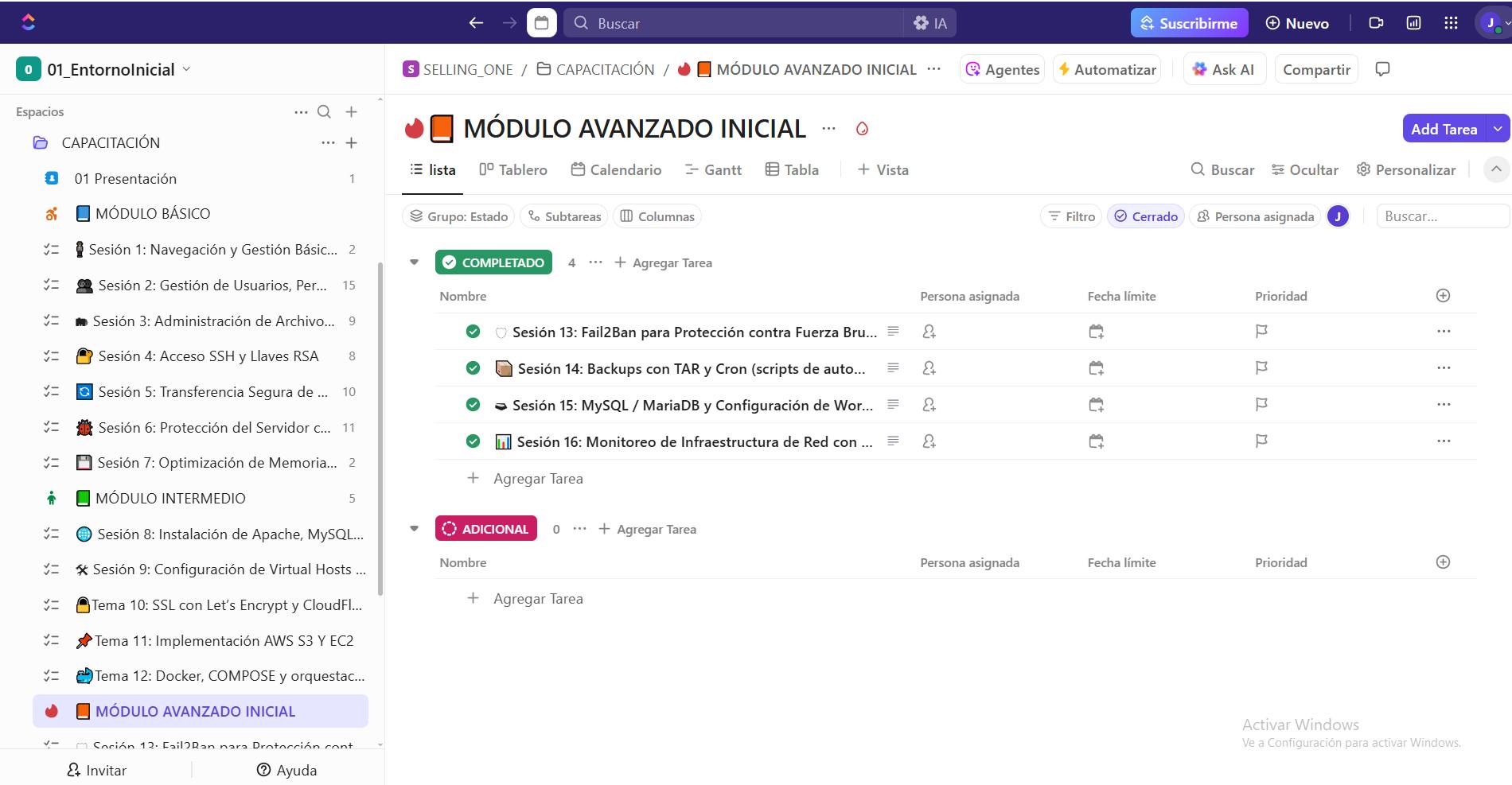This screenshot has width=1512, height=785.
Task: Open the Add Tarea dropdown arrow
Action: coord(1498,129)
